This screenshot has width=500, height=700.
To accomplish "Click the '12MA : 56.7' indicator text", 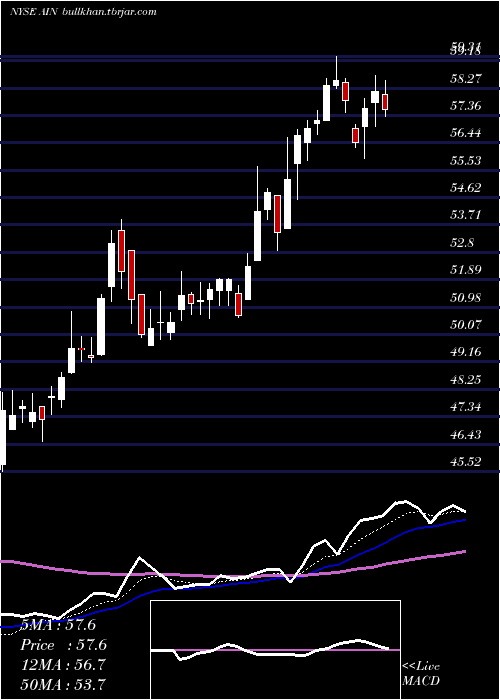I will (63, 665).
